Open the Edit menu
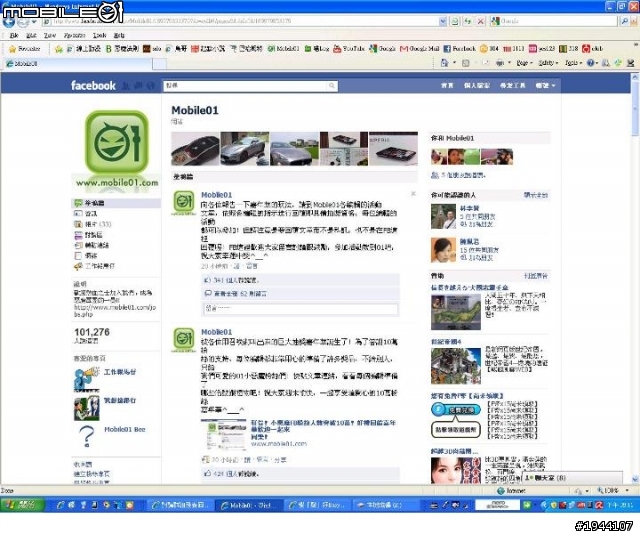This screenshot has width=640, height=534. [x=31, y=36]
